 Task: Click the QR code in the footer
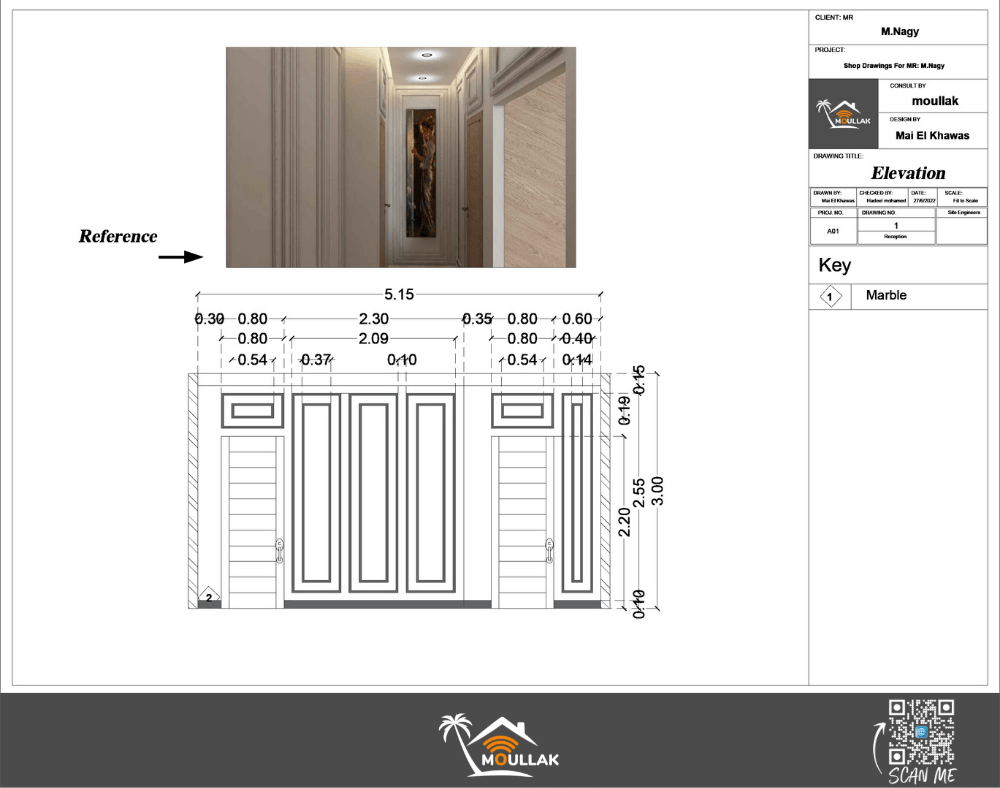coord(921,732)
